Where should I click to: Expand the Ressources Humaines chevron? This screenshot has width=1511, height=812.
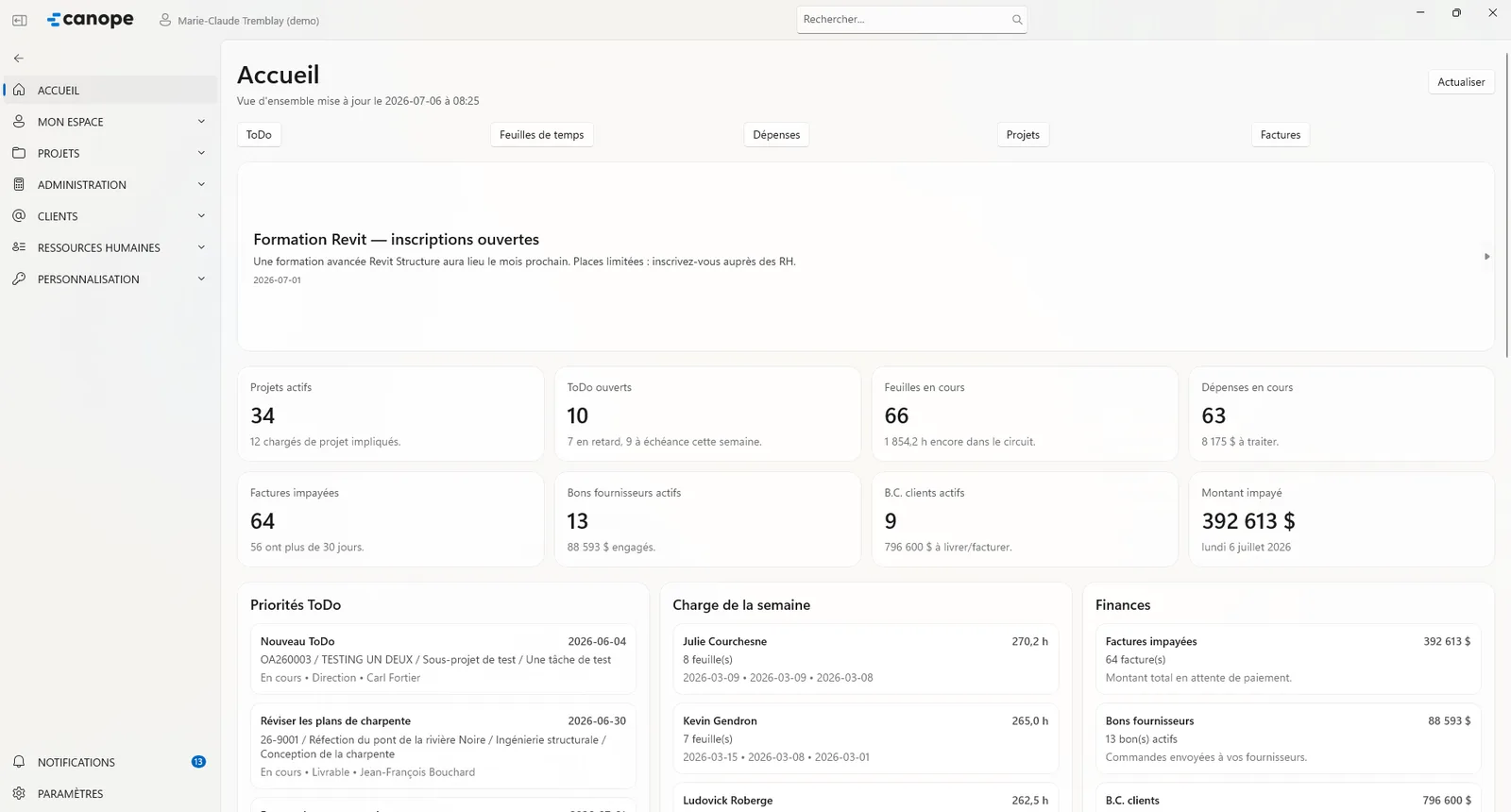coord(201,247)
